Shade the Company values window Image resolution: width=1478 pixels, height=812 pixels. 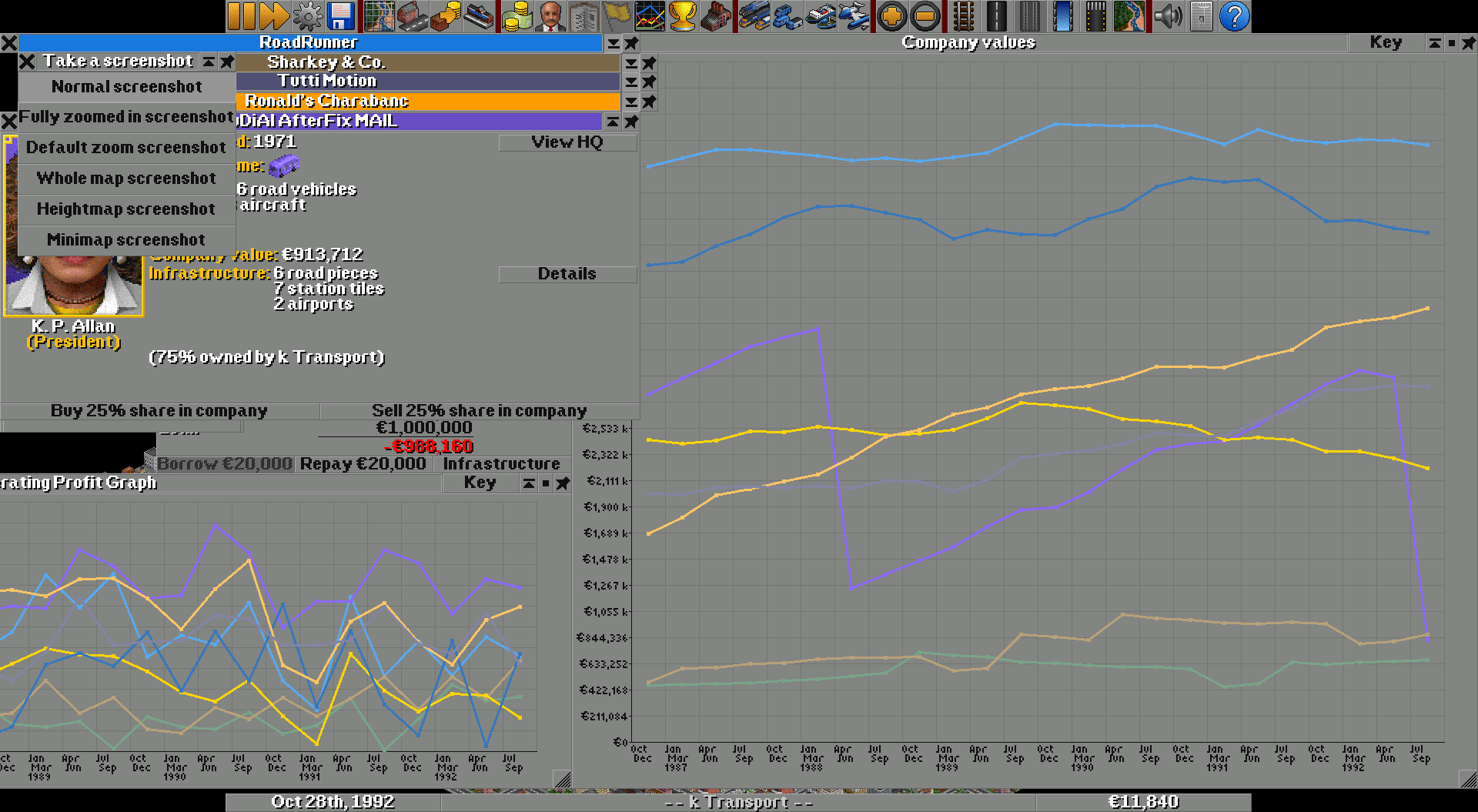(x=1434, y=43)
